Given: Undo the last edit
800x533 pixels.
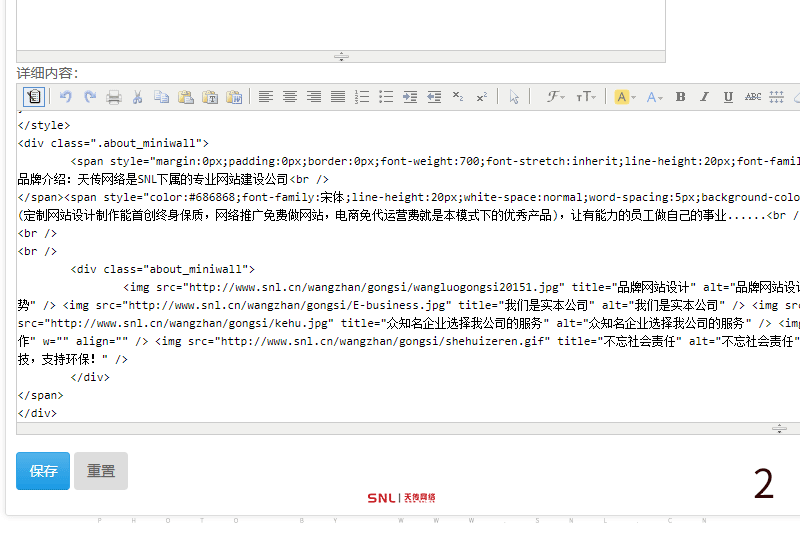Looking at the screenshot, I should tap(65, 96).
